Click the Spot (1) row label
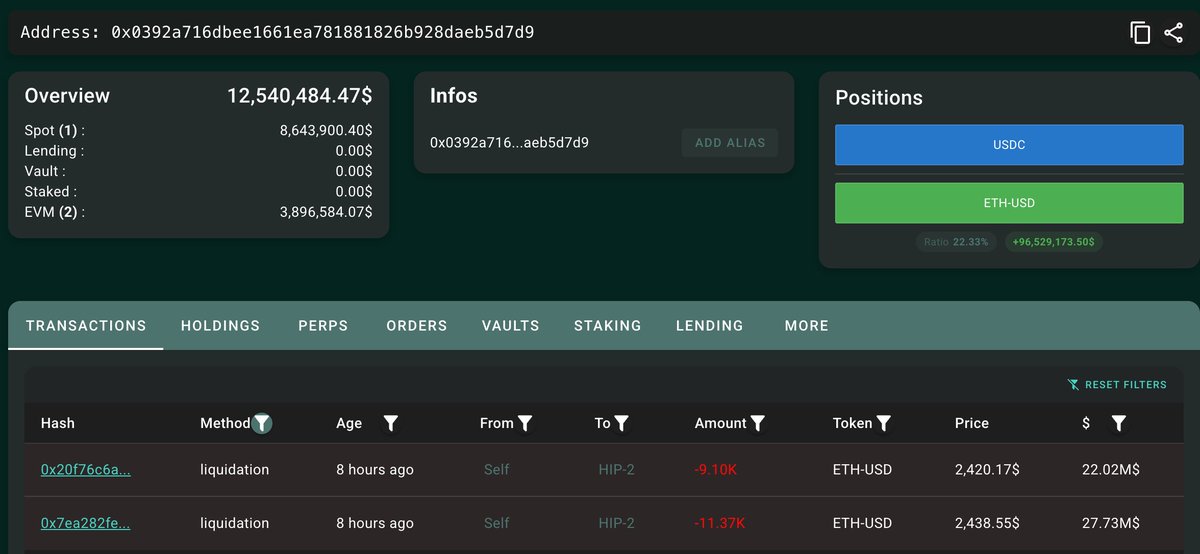The image size is (1200, 554). pos(54,130)
